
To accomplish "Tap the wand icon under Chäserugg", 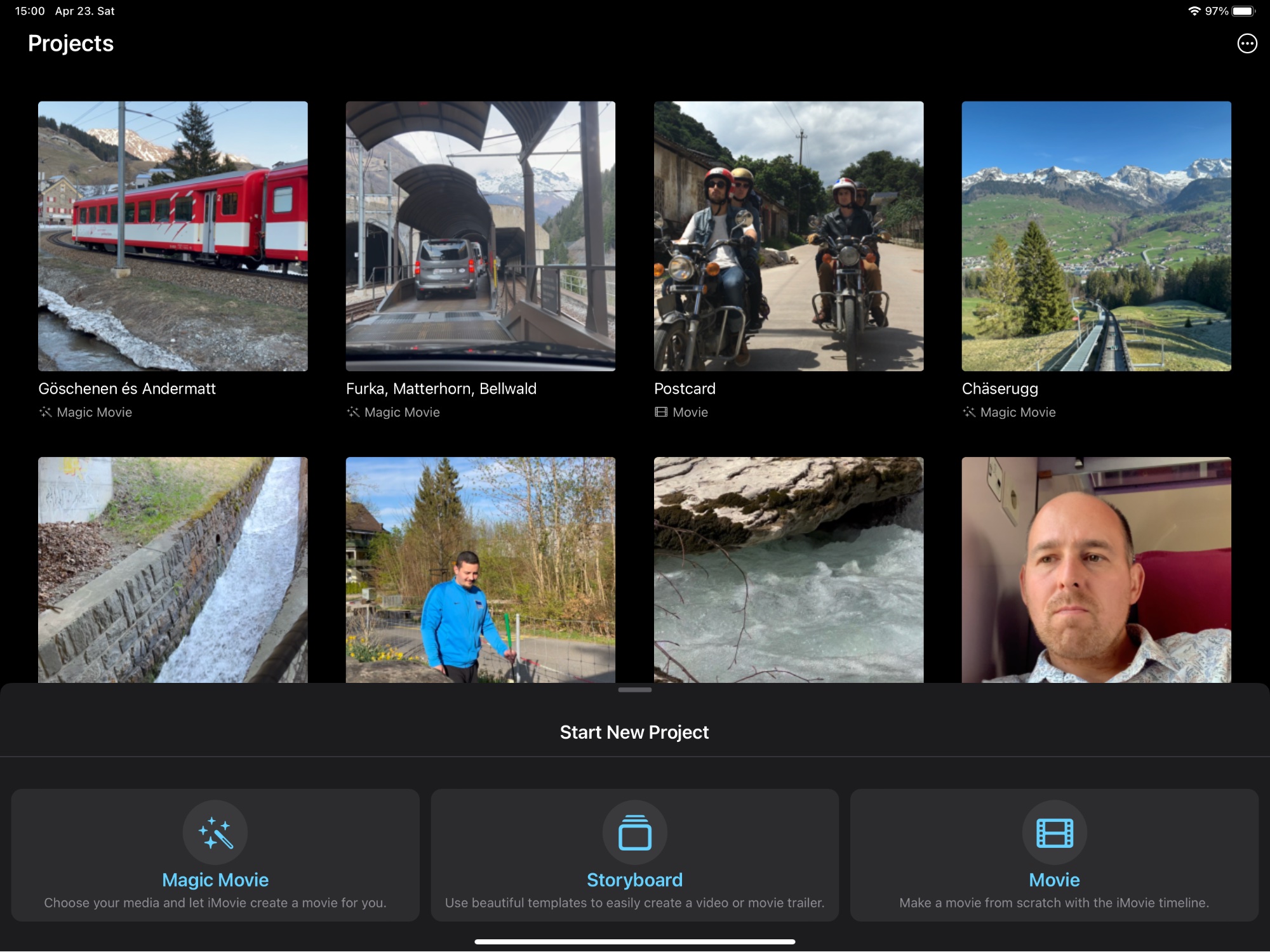I will 969,413.
